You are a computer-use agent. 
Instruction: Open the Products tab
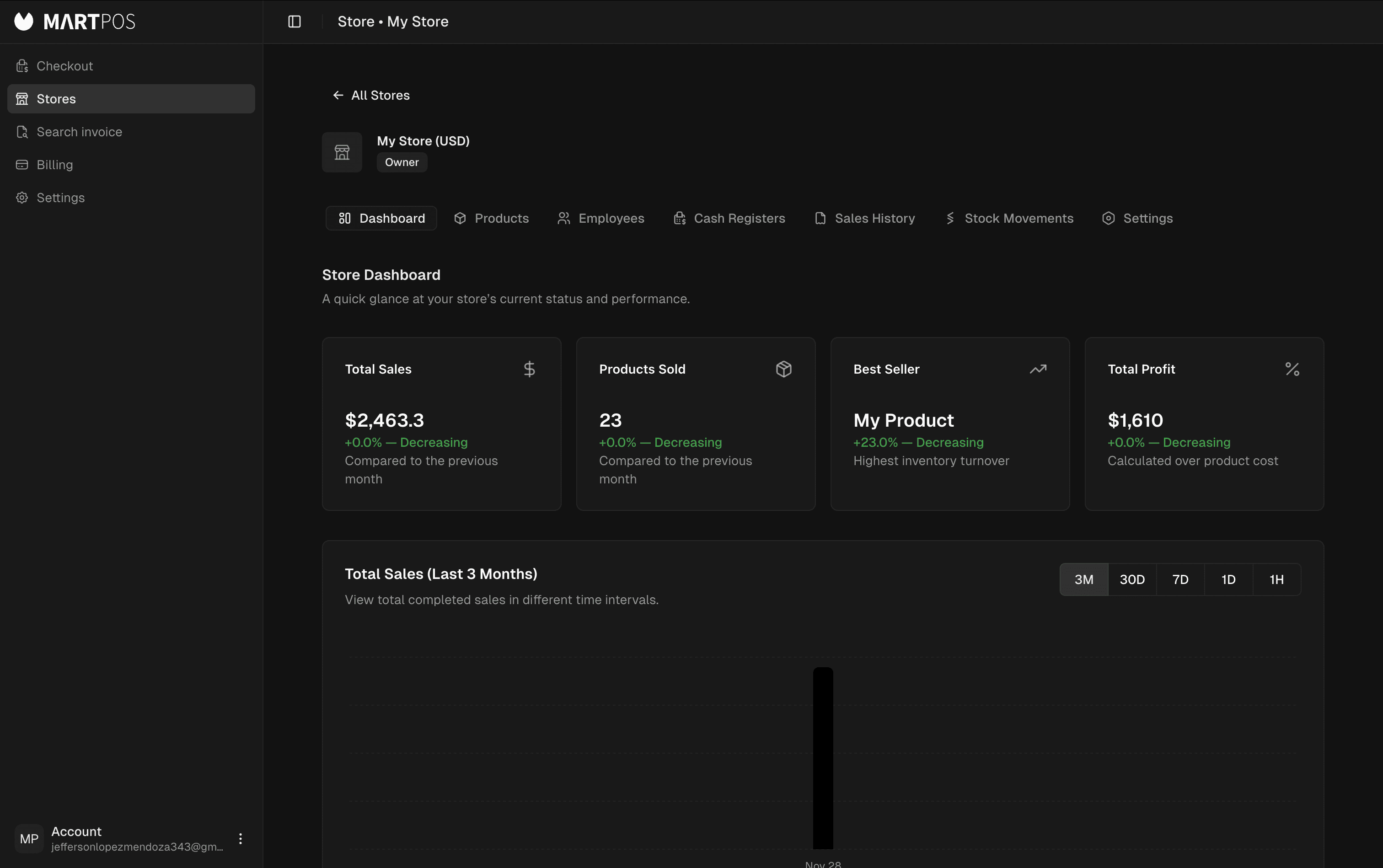tap(492, 218)
